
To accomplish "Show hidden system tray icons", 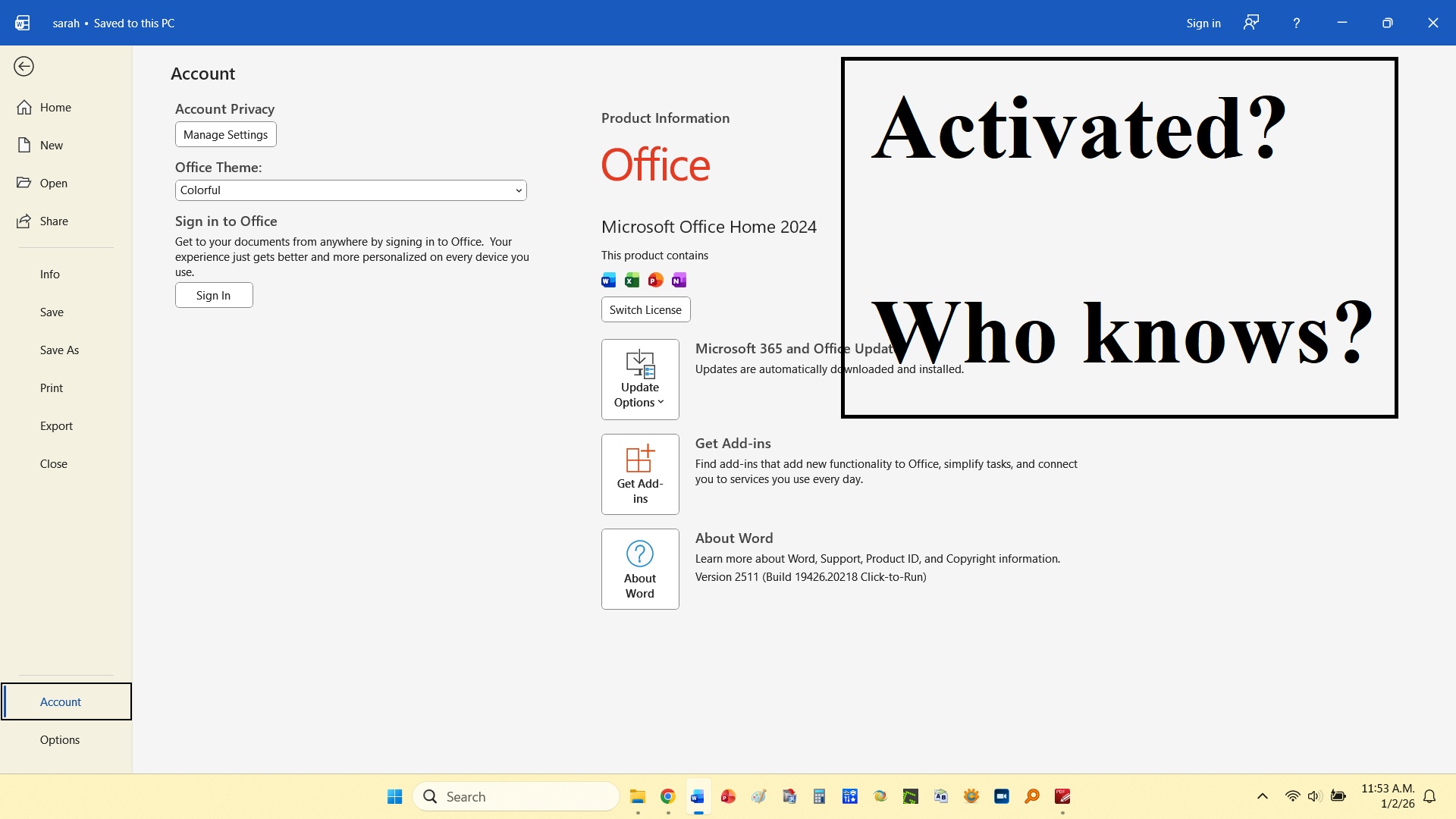I will coord(1262,796).
